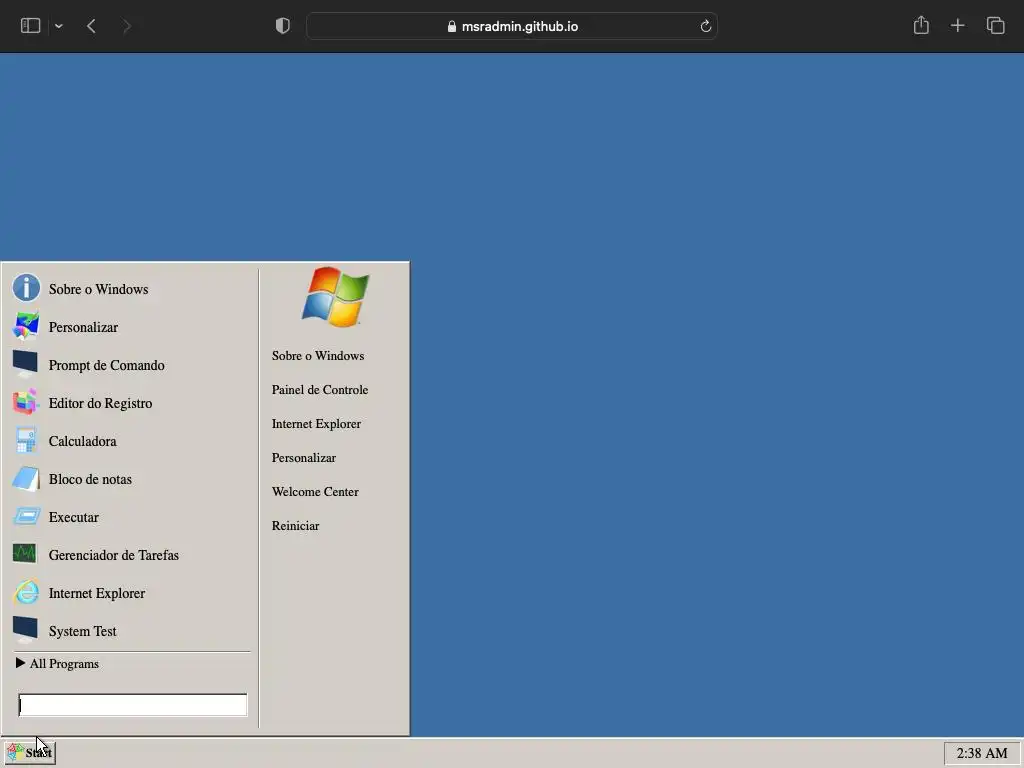The width and height of the screenshot is (1024, 768).
Task: Select Personalizar in right column
Action: click(304, 458)
